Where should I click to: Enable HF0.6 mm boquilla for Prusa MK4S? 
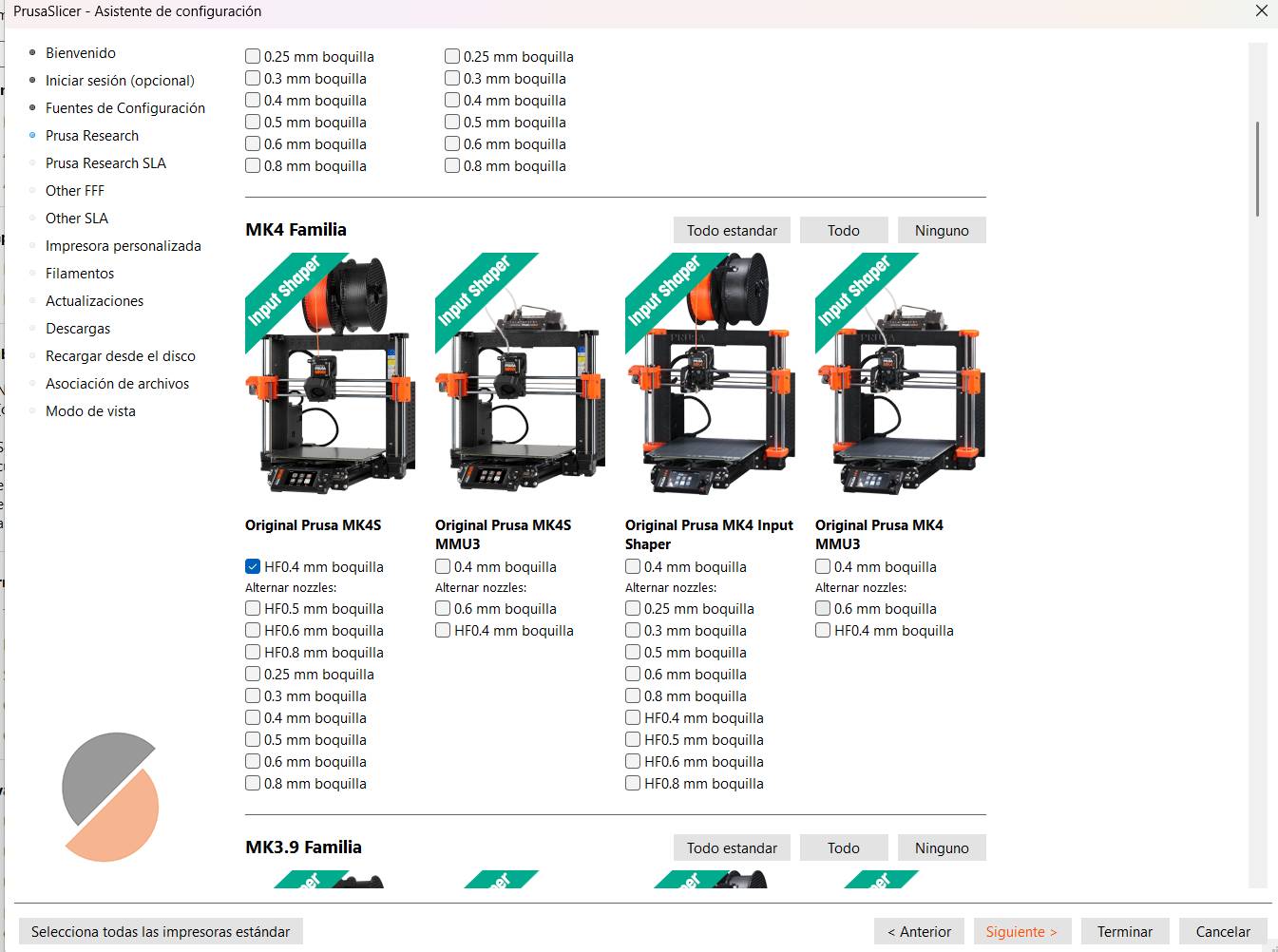pyautogui.click(x=253, y=631)
